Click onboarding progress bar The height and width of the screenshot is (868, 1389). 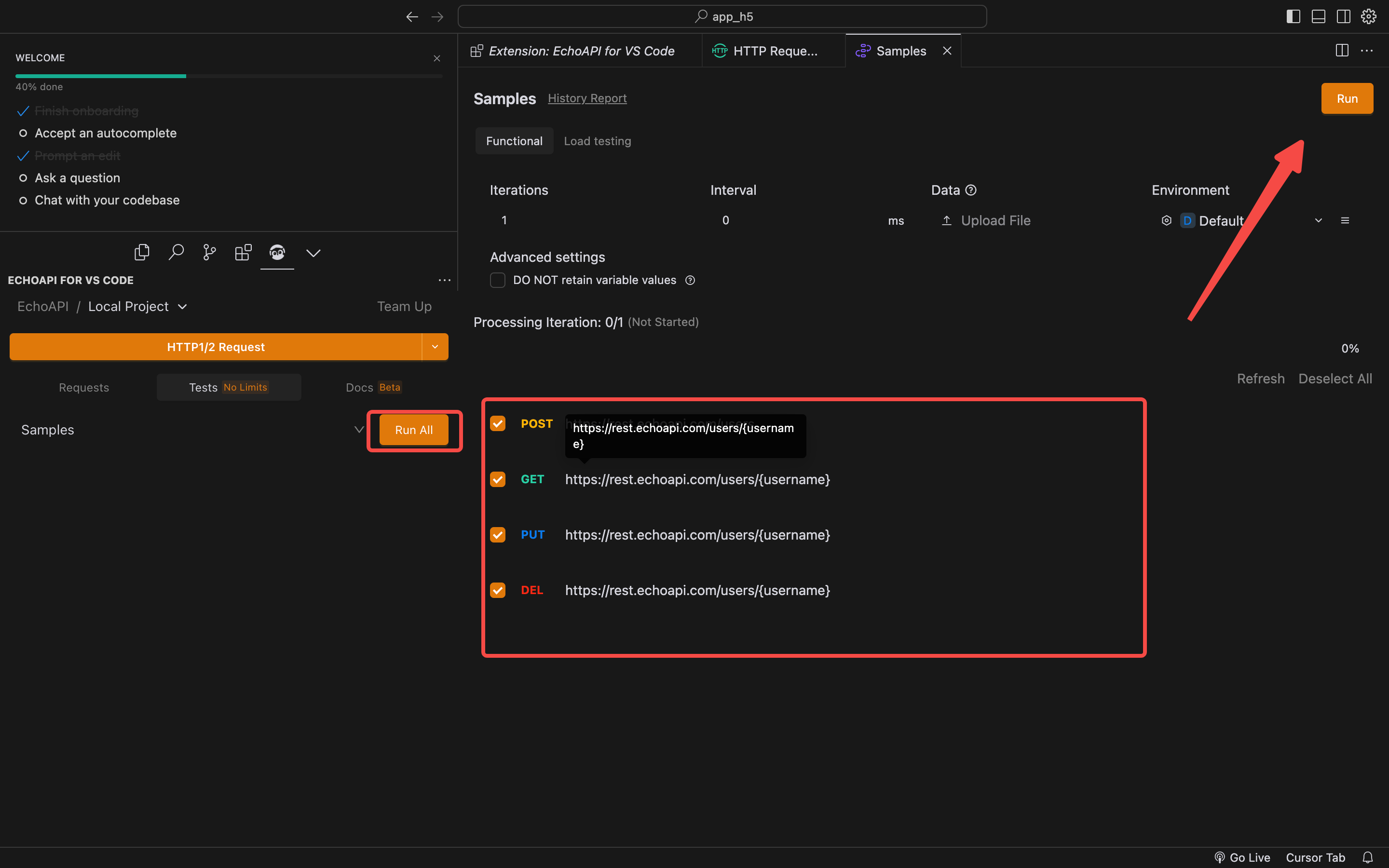[229, 76]
